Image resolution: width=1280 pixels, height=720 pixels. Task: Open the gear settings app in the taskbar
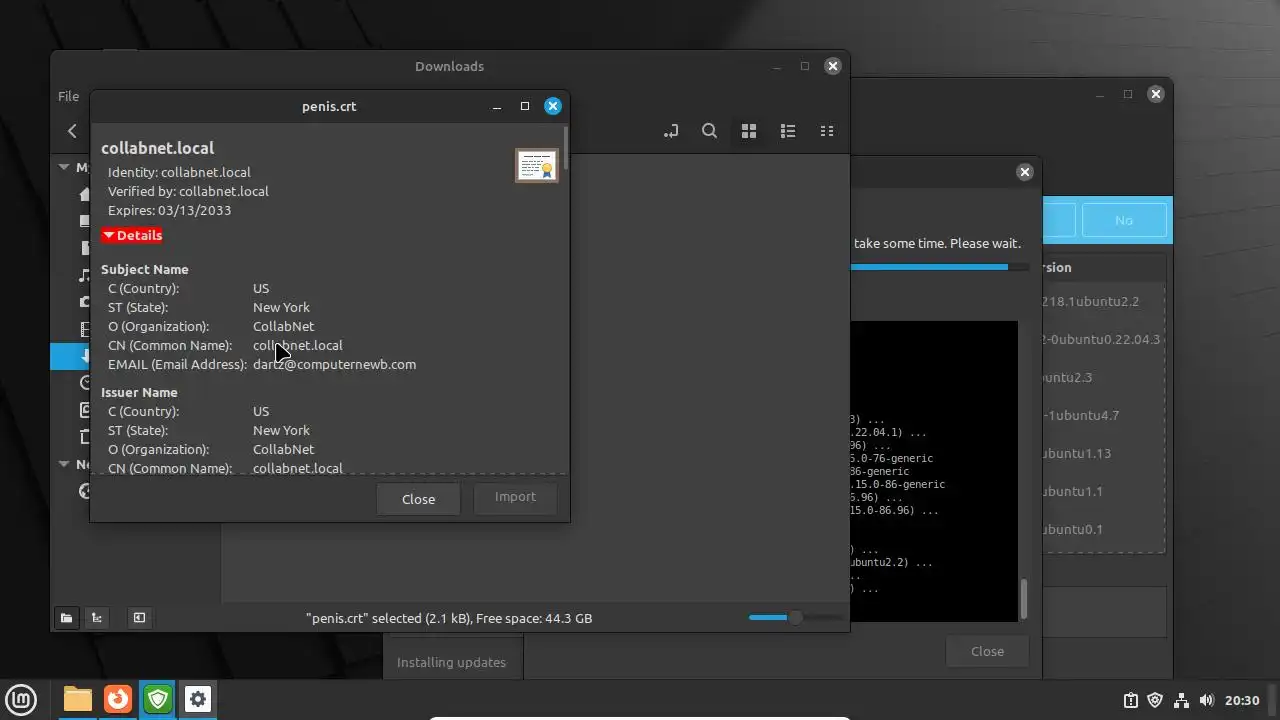click(198, 699)
